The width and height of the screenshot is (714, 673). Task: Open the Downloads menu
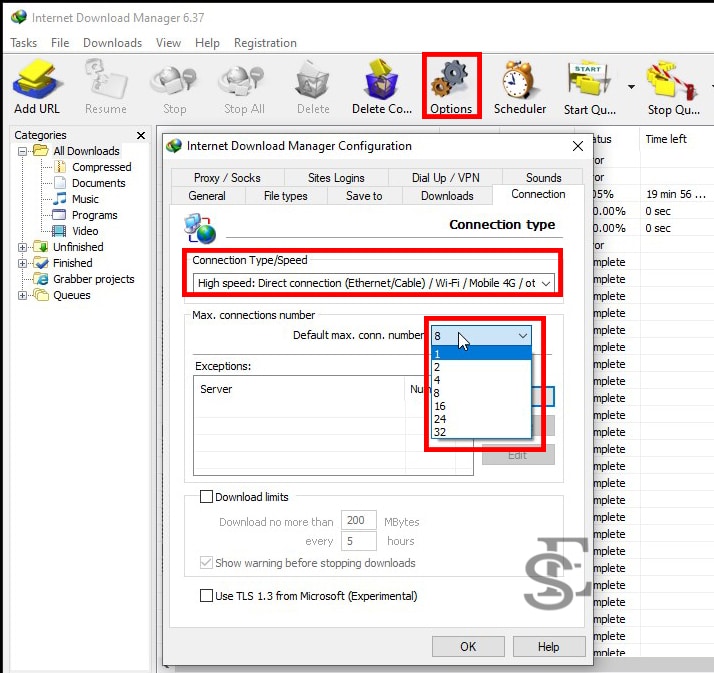(112, 43)
